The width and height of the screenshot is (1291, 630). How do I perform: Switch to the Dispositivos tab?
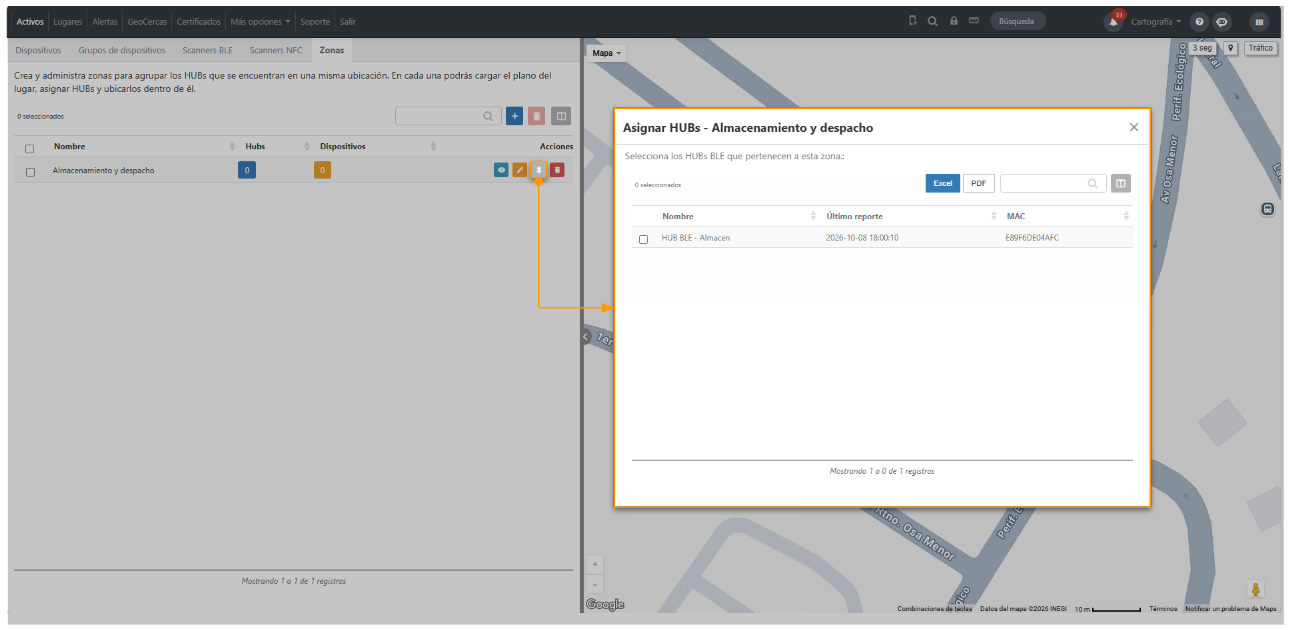[x=39, y=50]
